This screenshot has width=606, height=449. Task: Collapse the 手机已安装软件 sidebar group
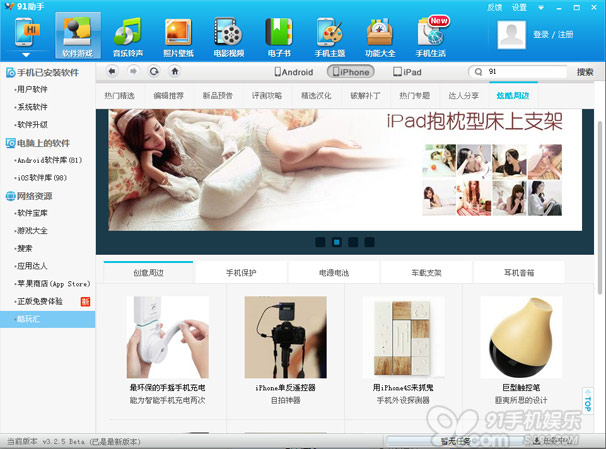[x=9, y=73]
